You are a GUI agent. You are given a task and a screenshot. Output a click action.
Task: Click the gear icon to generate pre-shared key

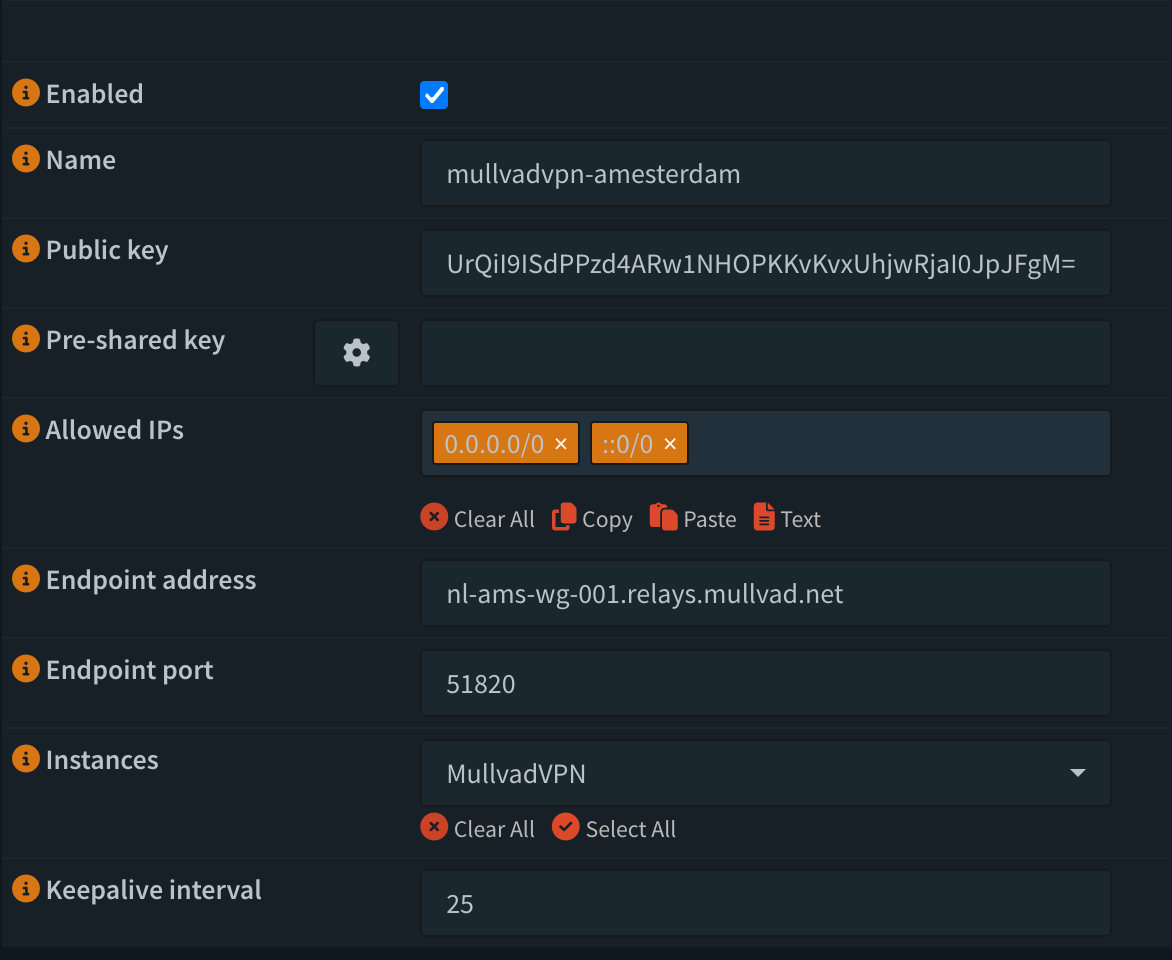tap(356, 353)
